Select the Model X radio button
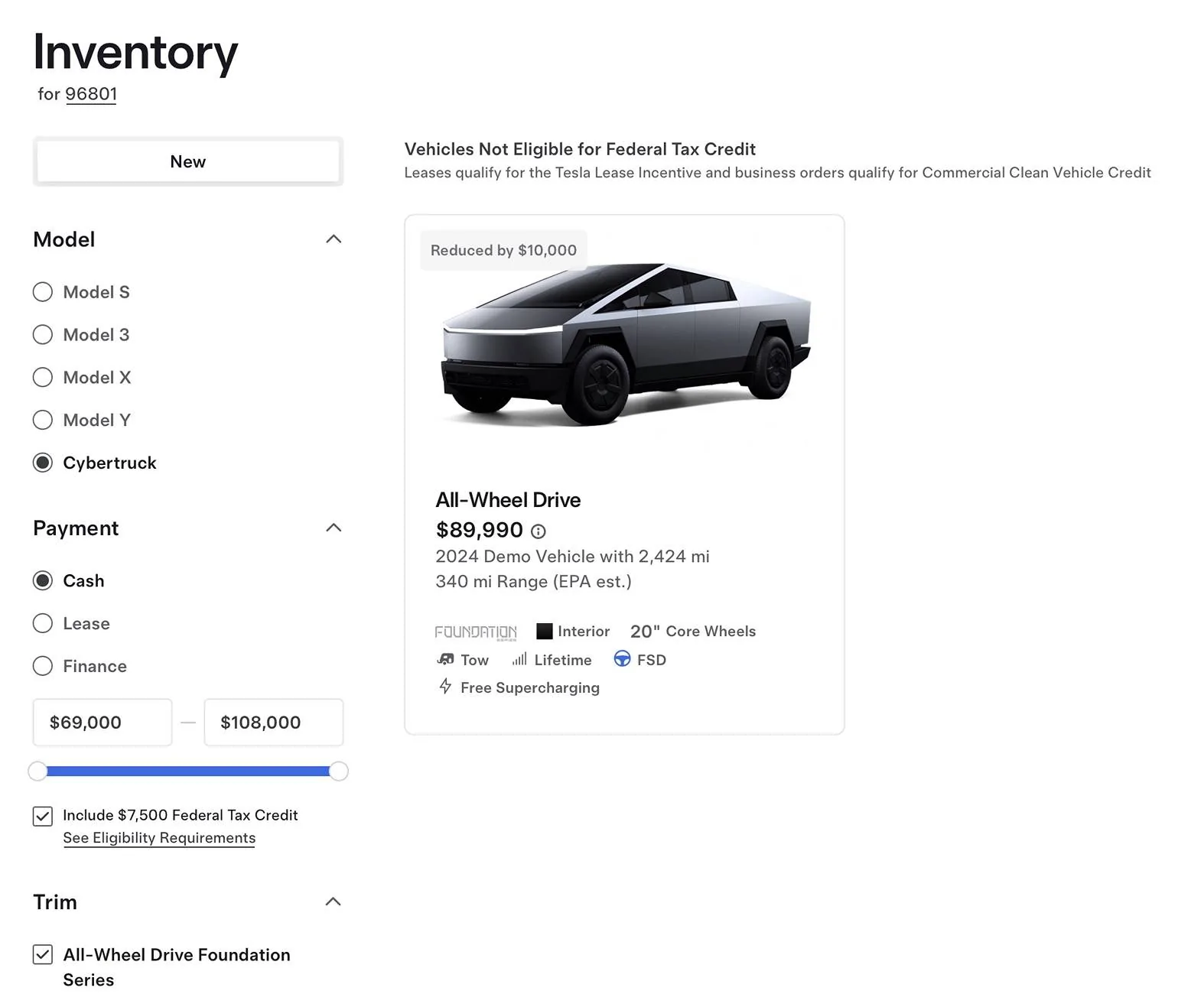Viewport: 1204px width, 994px height. click(43, 378)
